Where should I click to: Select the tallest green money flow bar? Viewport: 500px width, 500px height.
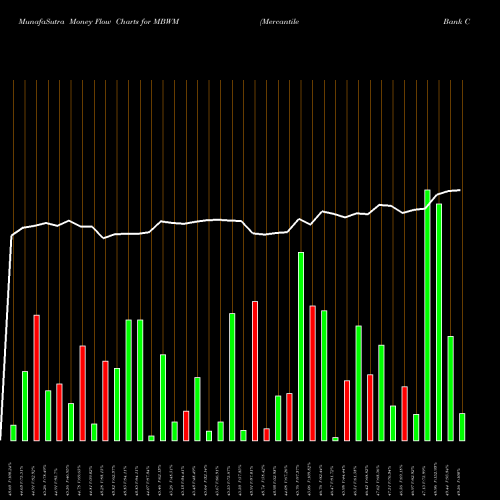[427, 315]
